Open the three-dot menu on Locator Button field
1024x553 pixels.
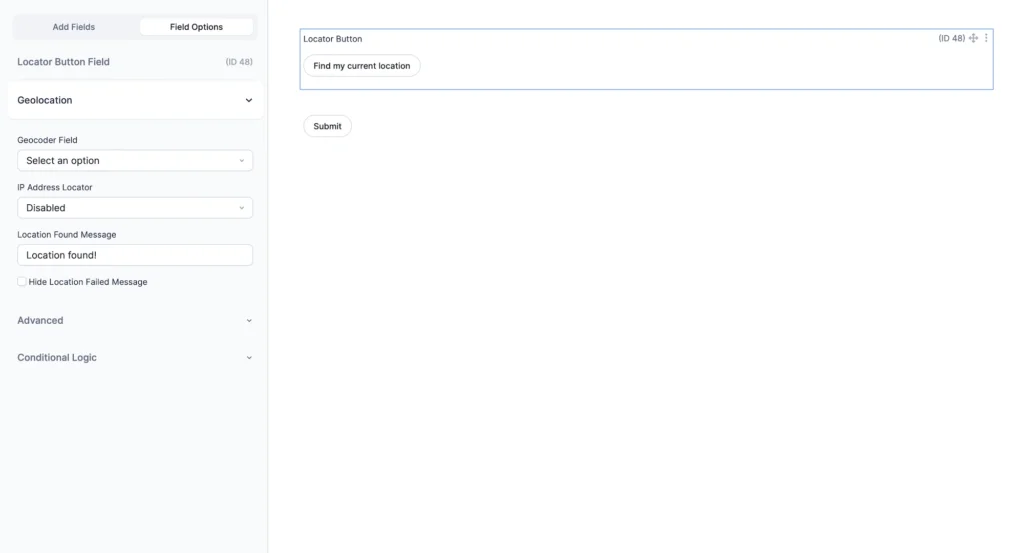(986, 38)
